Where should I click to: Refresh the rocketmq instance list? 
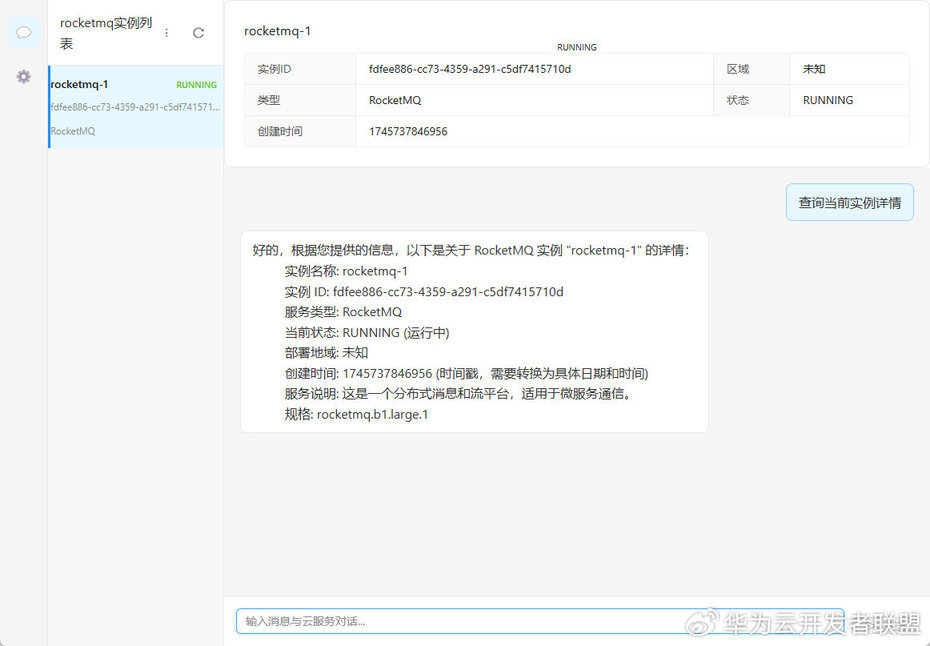pos(198,33)
